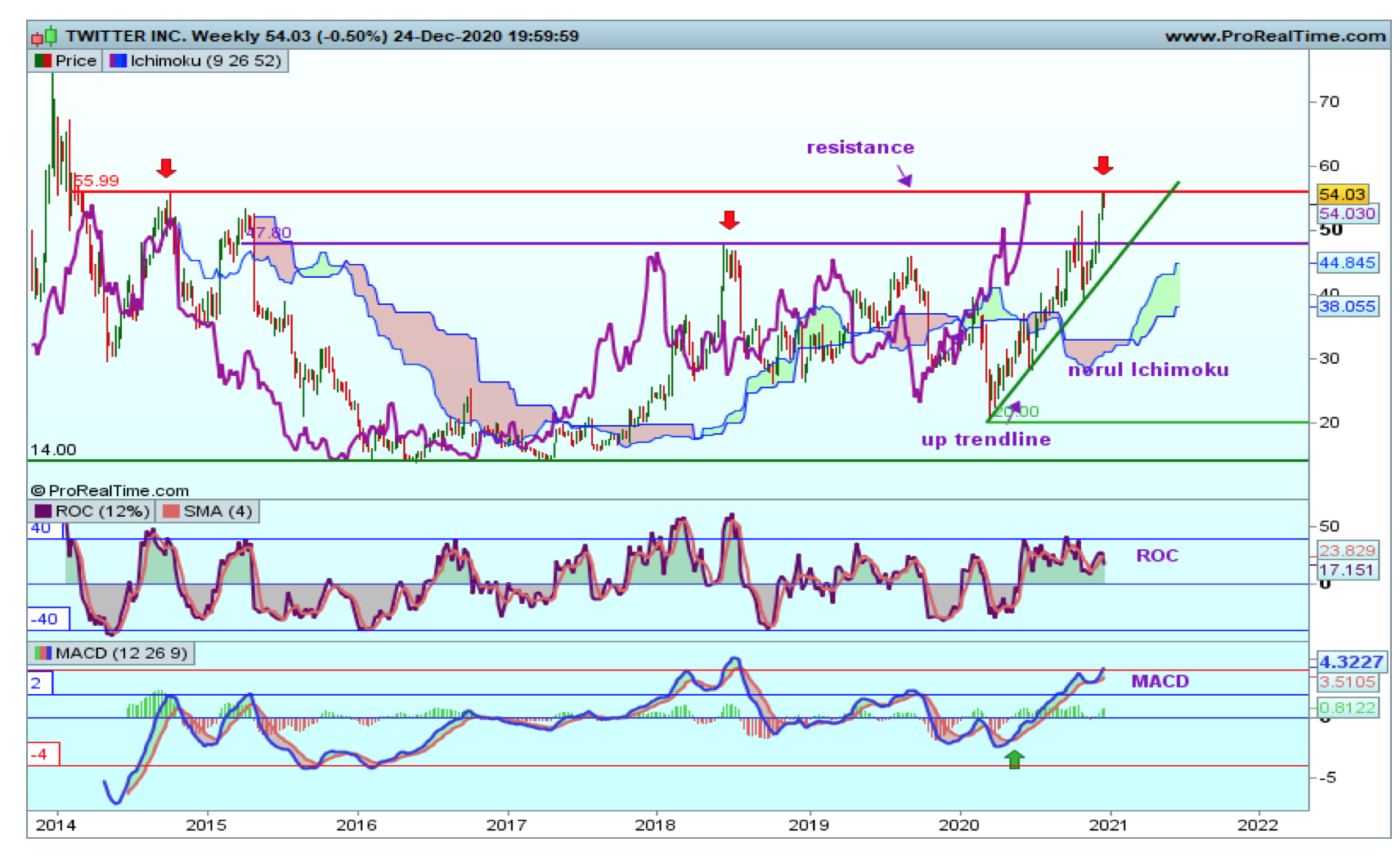Click the Price legend color swatch
Viewport: 1400px width, 860px height.
(43, 60)
